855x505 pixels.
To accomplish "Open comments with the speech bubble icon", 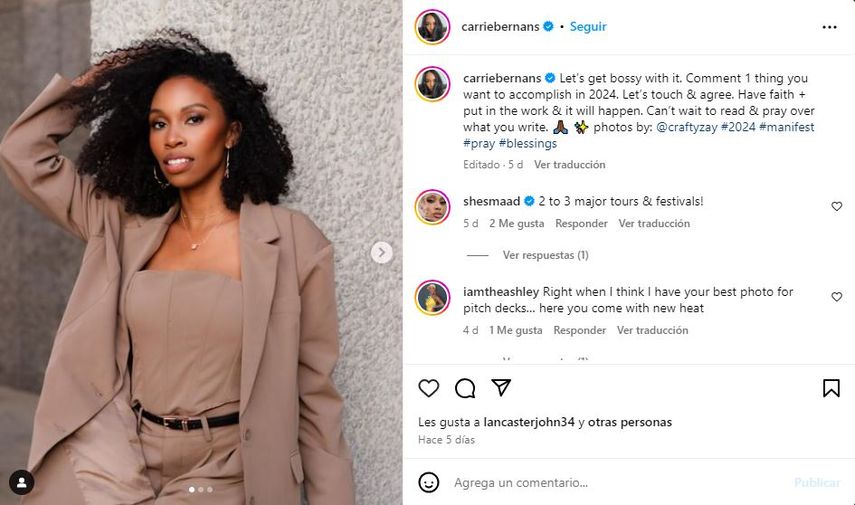I will pyautogui.click(x=465, y=388).
